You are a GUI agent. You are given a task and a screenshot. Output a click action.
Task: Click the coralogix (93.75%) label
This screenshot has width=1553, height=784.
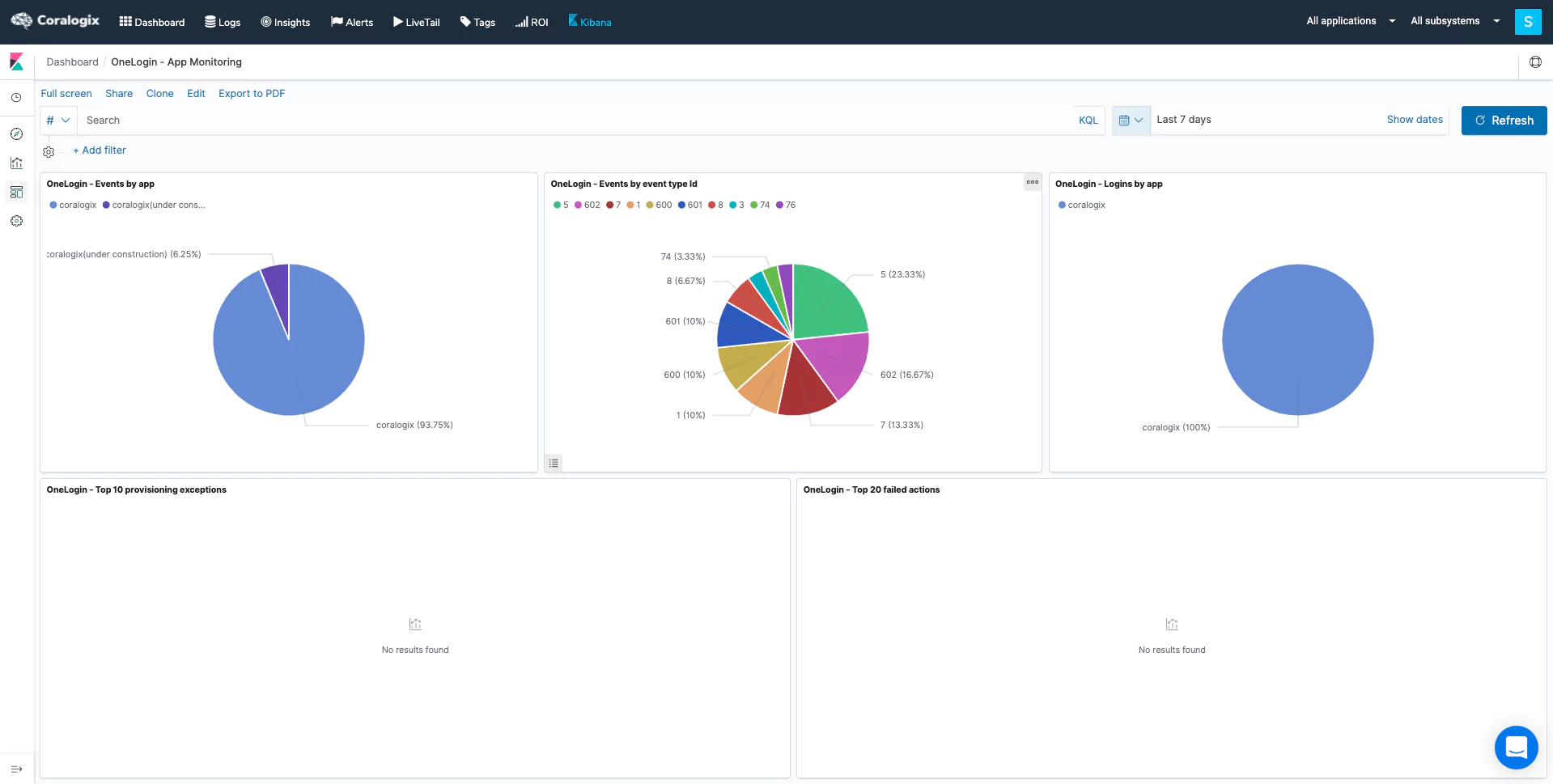[414, 426]
